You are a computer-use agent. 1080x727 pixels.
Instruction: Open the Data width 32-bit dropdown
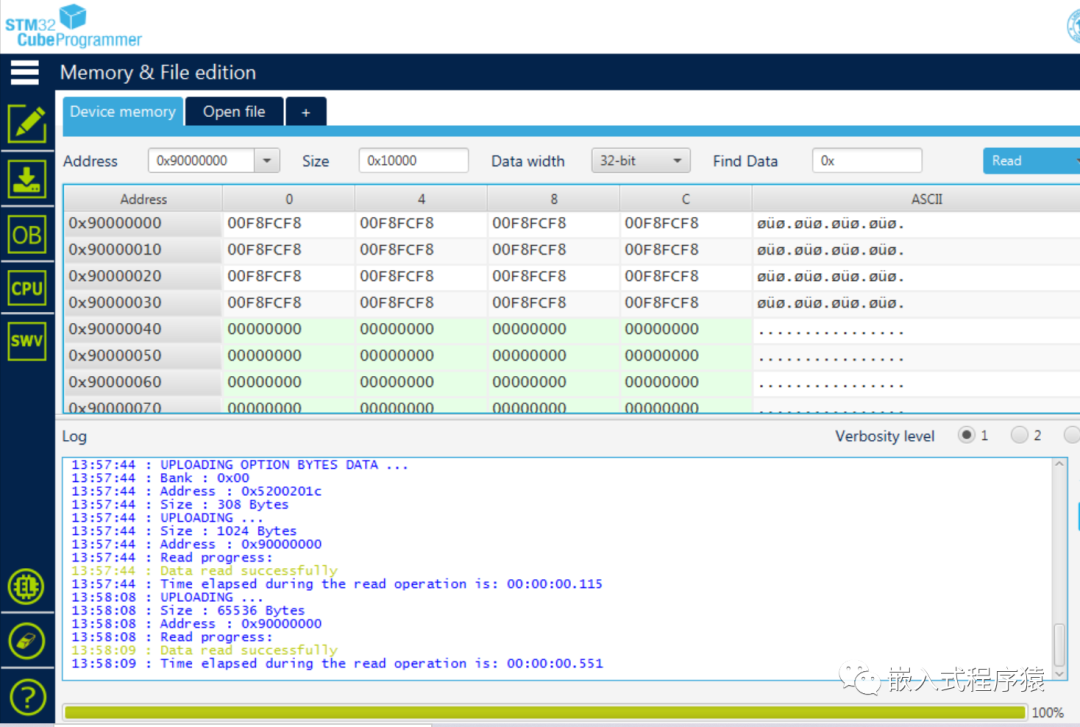tap(640, 160)
